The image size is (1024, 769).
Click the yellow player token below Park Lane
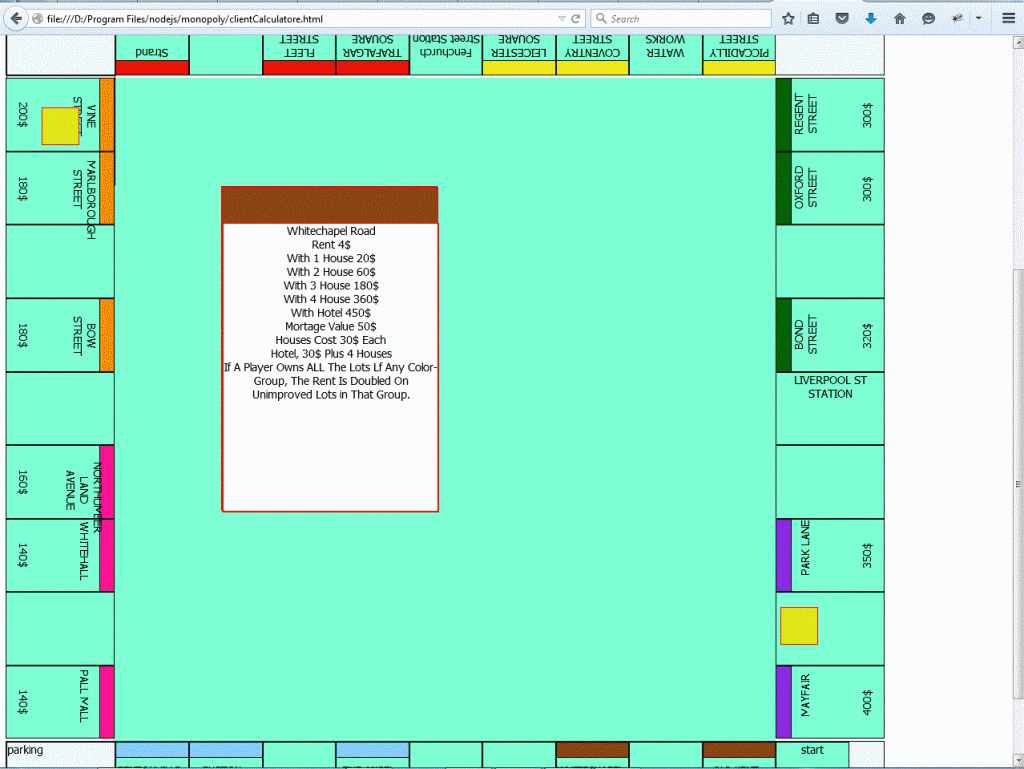coord(799,626)
